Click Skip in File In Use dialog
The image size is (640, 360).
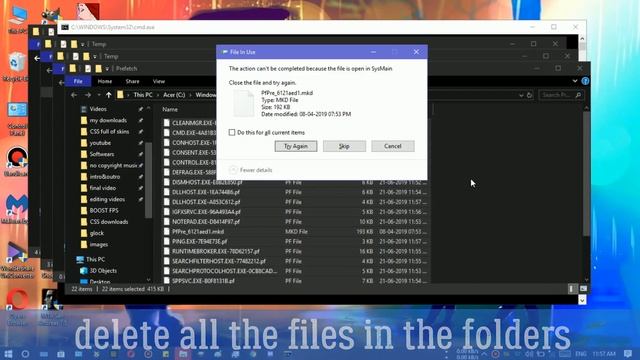(344, 146)
